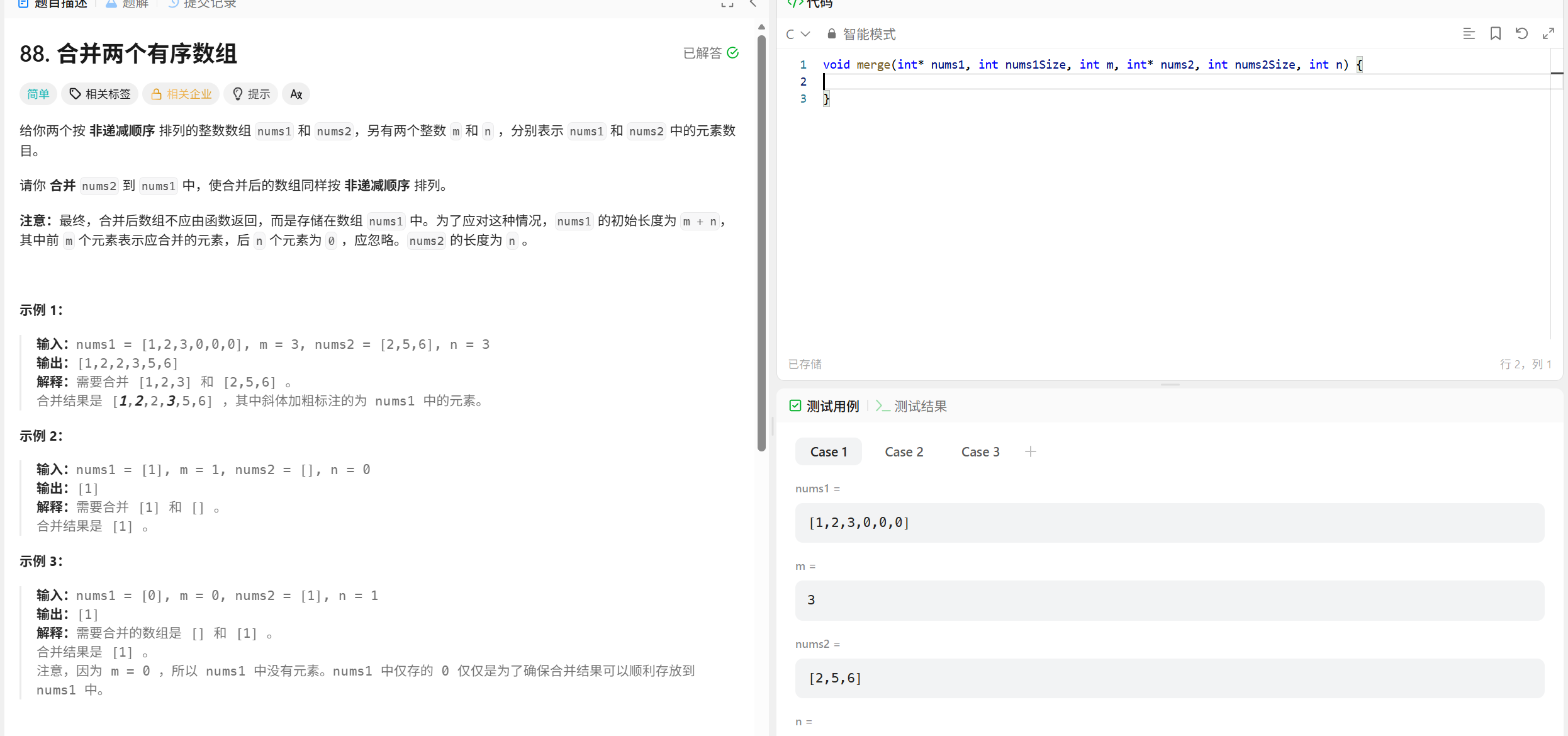Add a new test case with plus
1568x736 pixels.
pyautogui.click(x=1030, y=452)
